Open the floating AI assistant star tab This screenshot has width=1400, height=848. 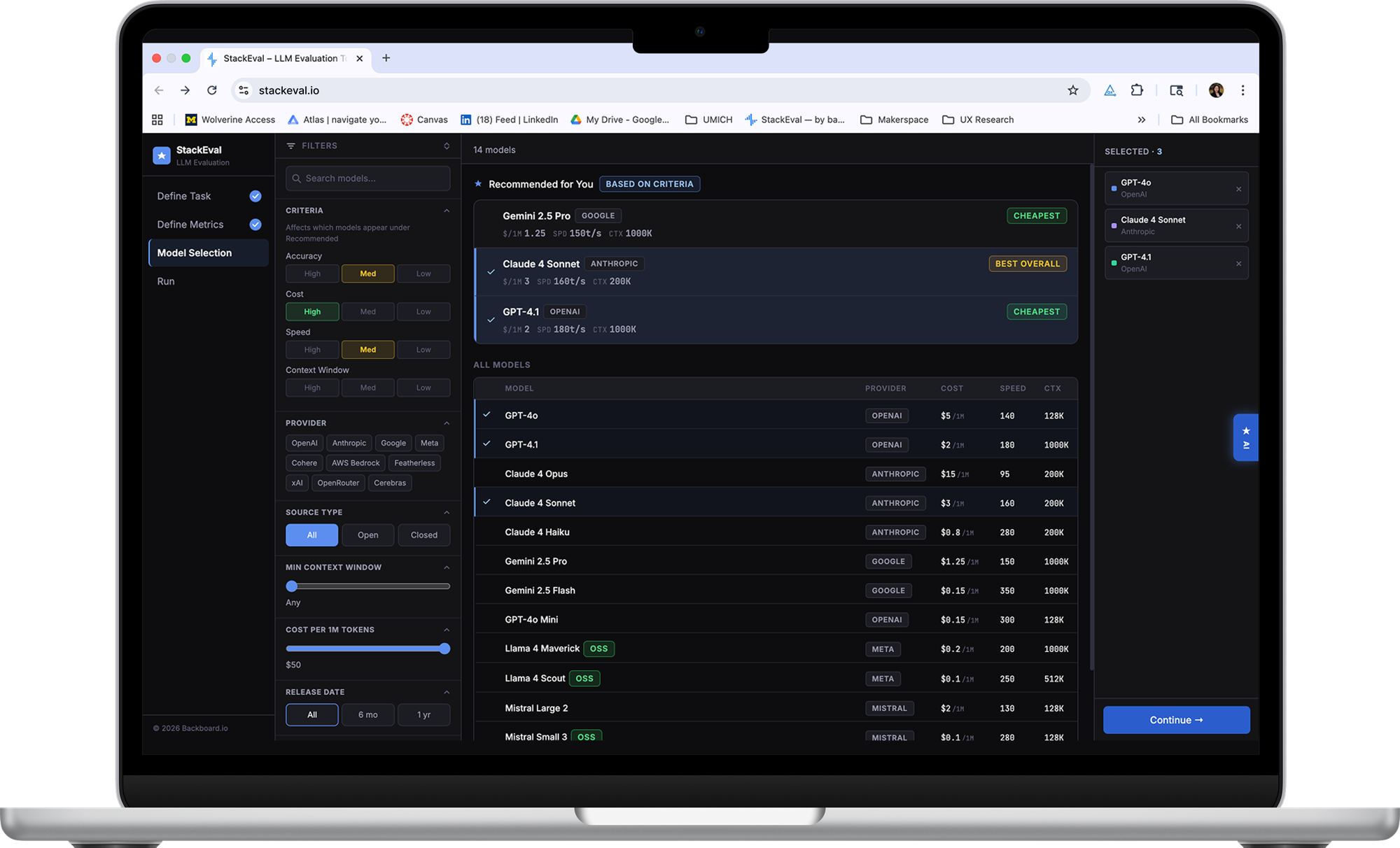(1246, 437)
